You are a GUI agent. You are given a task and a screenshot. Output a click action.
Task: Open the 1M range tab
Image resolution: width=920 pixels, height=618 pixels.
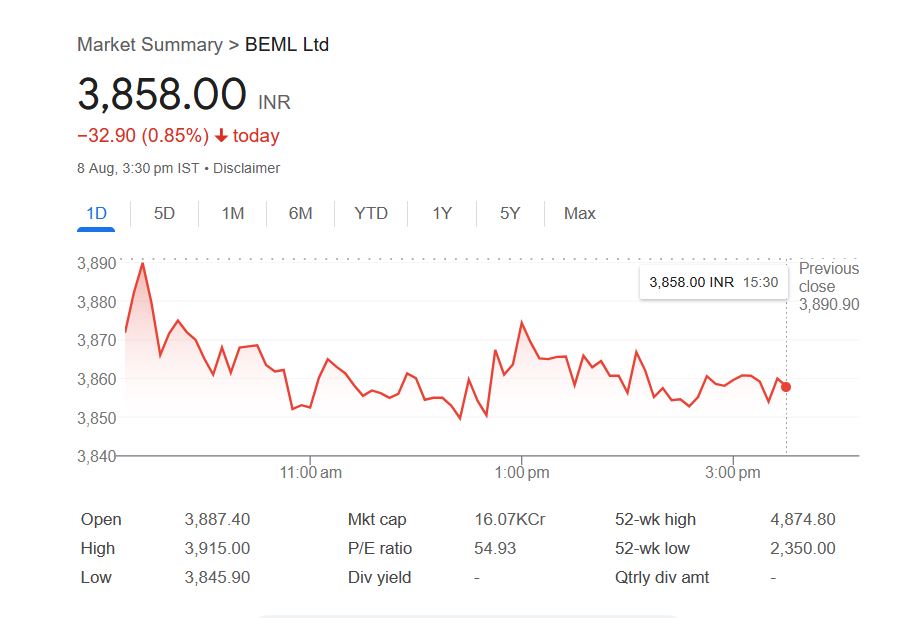pyautogui.click(x=232, y=213)
